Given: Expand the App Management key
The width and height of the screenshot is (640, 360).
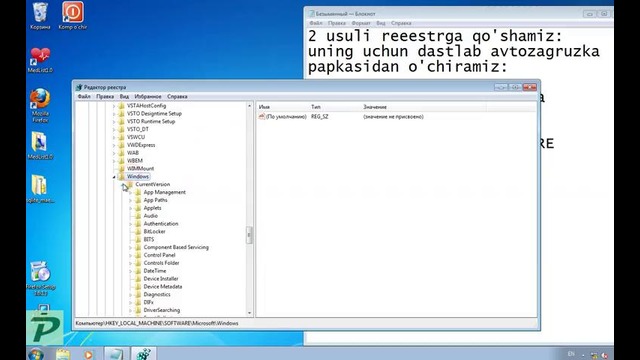Looking at the screenshot, I should 131,192.
